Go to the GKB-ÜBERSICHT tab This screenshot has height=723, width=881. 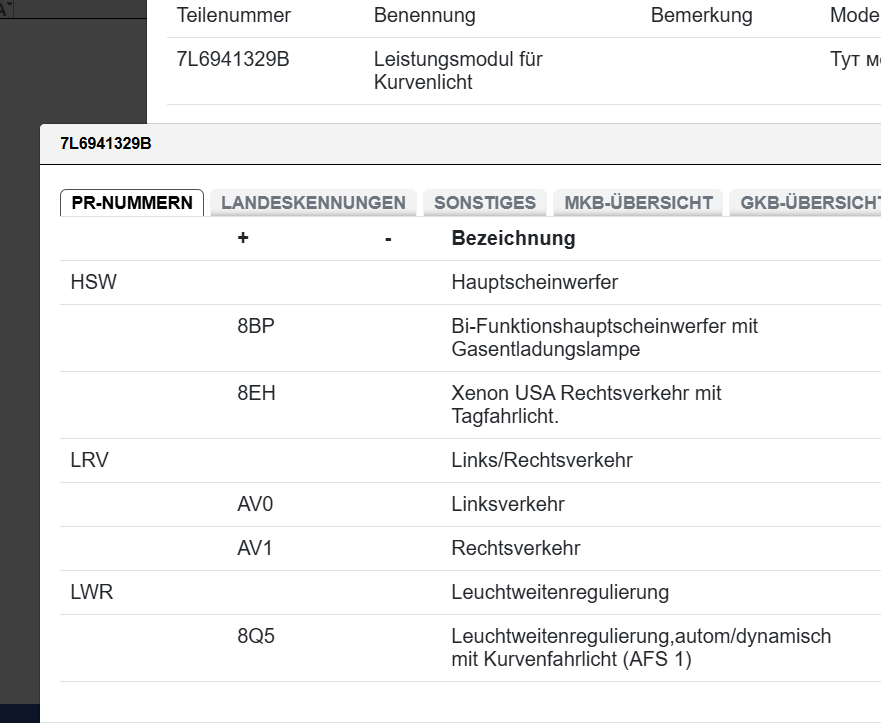click(x=808, y=203)
